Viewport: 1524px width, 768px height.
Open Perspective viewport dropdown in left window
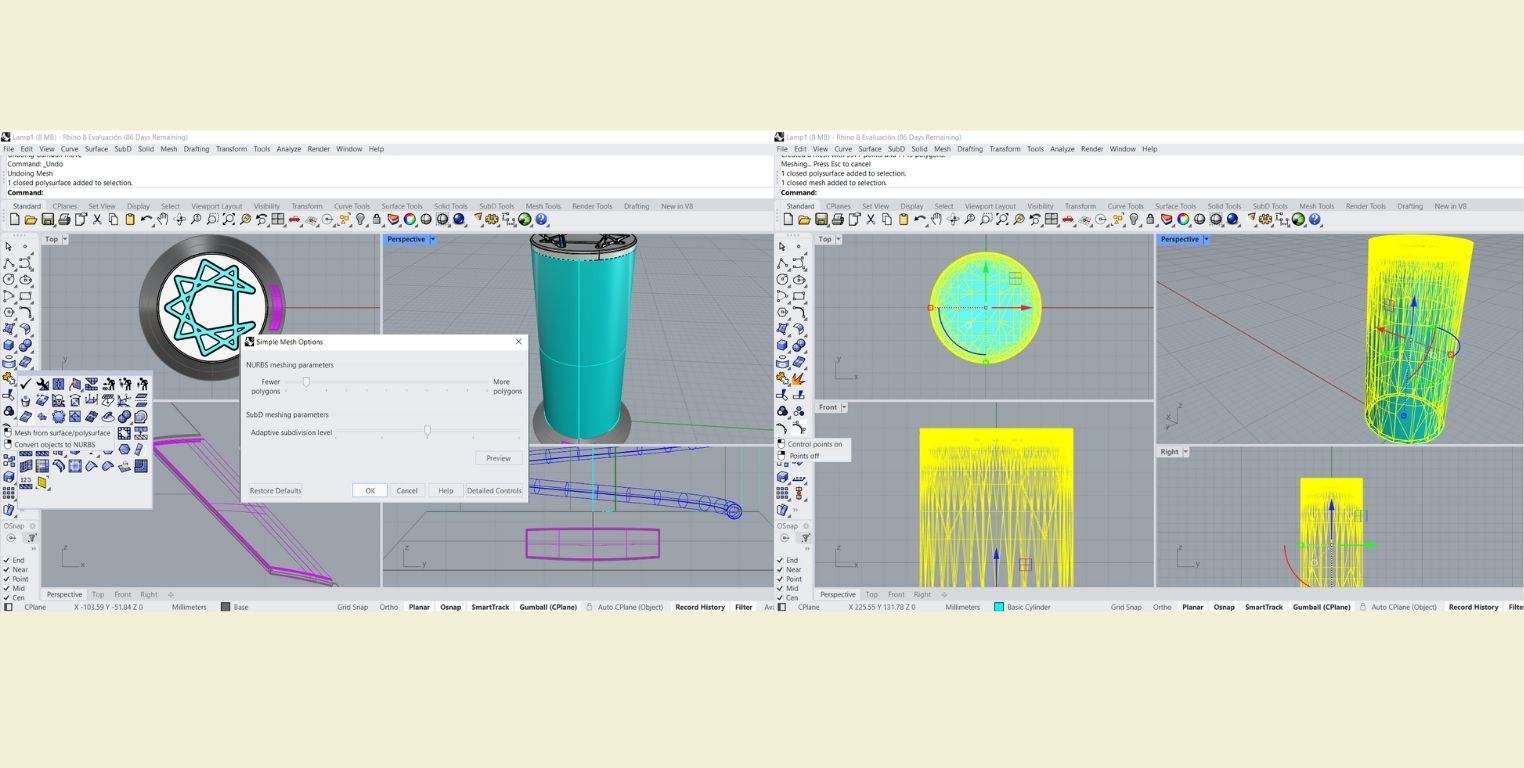coord(432,239)
